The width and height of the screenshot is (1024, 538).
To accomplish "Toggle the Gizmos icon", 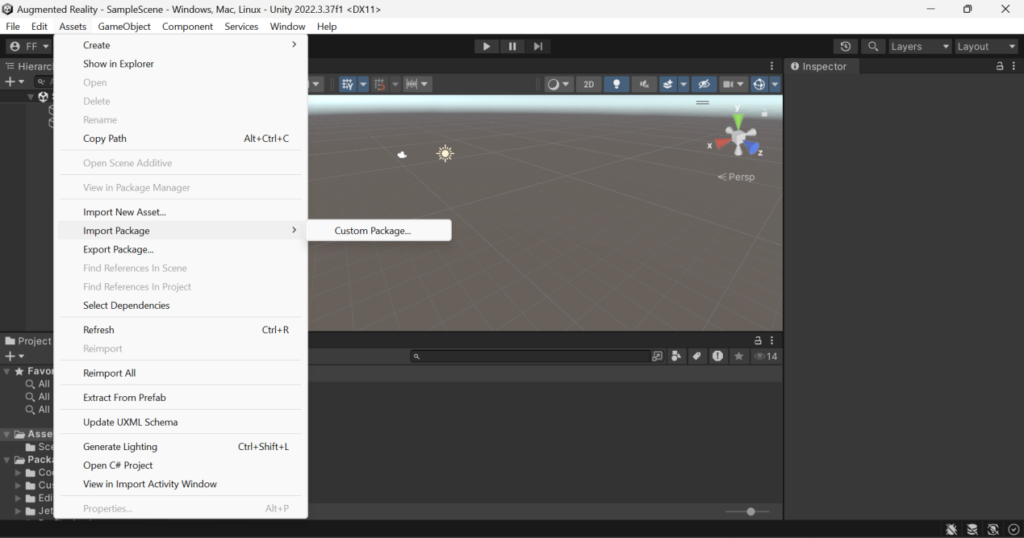I will tap(759, 84).
